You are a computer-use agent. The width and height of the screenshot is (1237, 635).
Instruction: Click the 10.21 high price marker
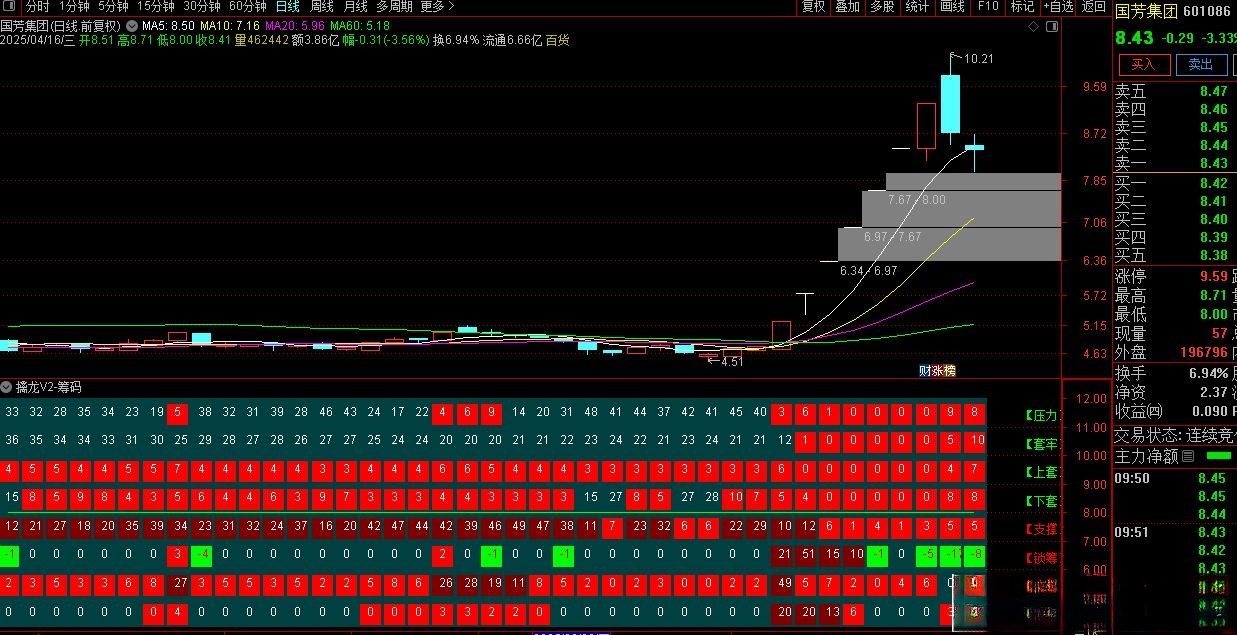pos(978,59)
